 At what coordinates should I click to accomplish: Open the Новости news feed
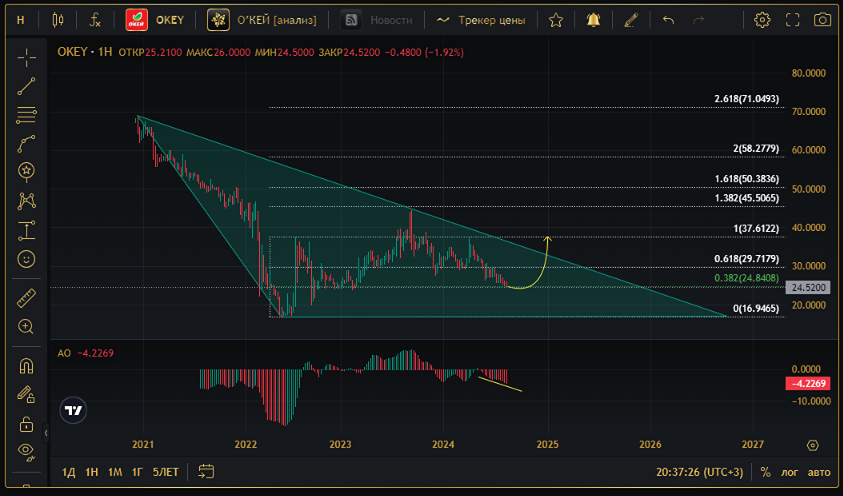pyautogui.click(x=377, y=20)
